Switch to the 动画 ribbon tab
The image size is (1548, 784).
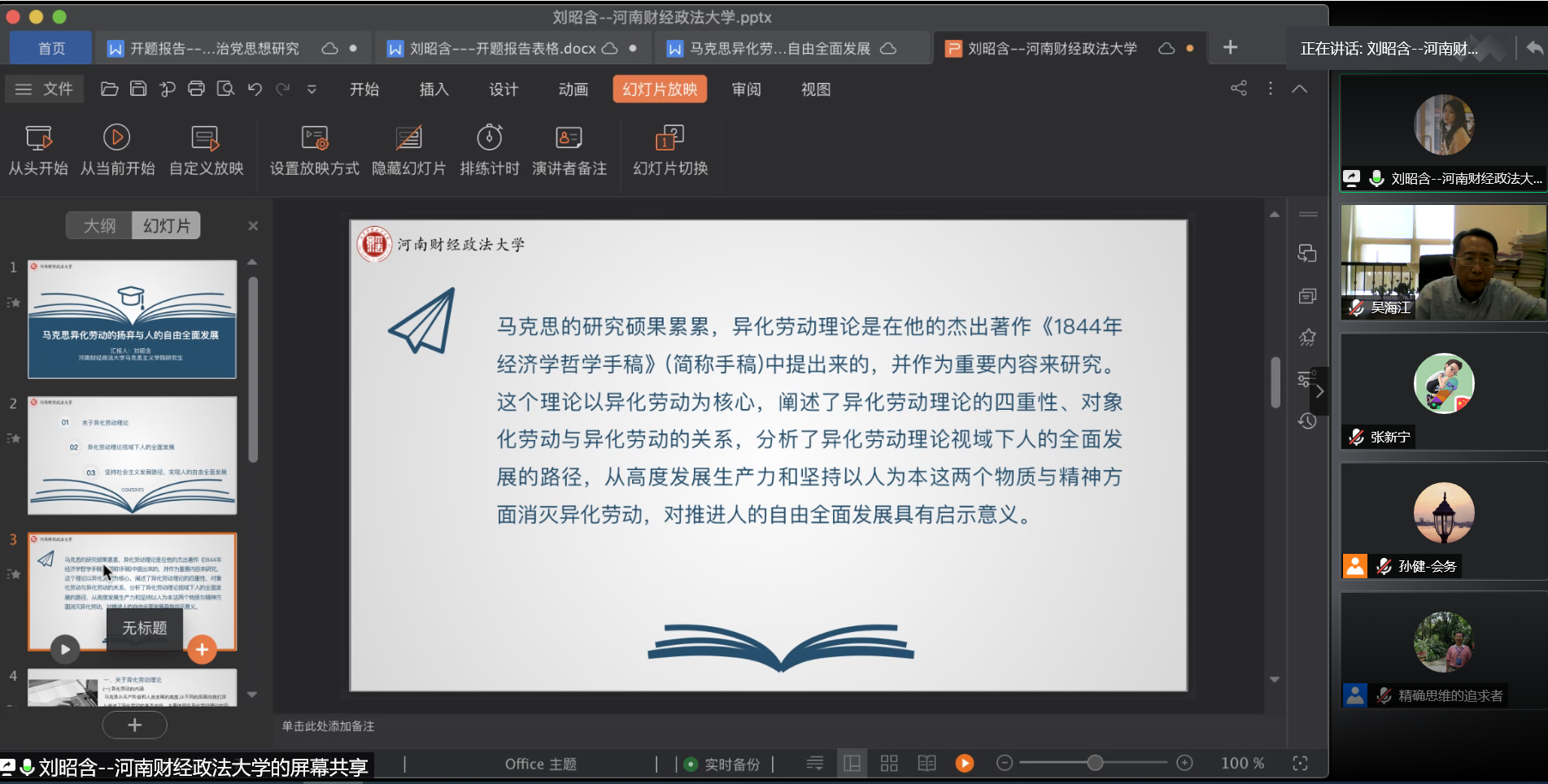coord(573,89)
